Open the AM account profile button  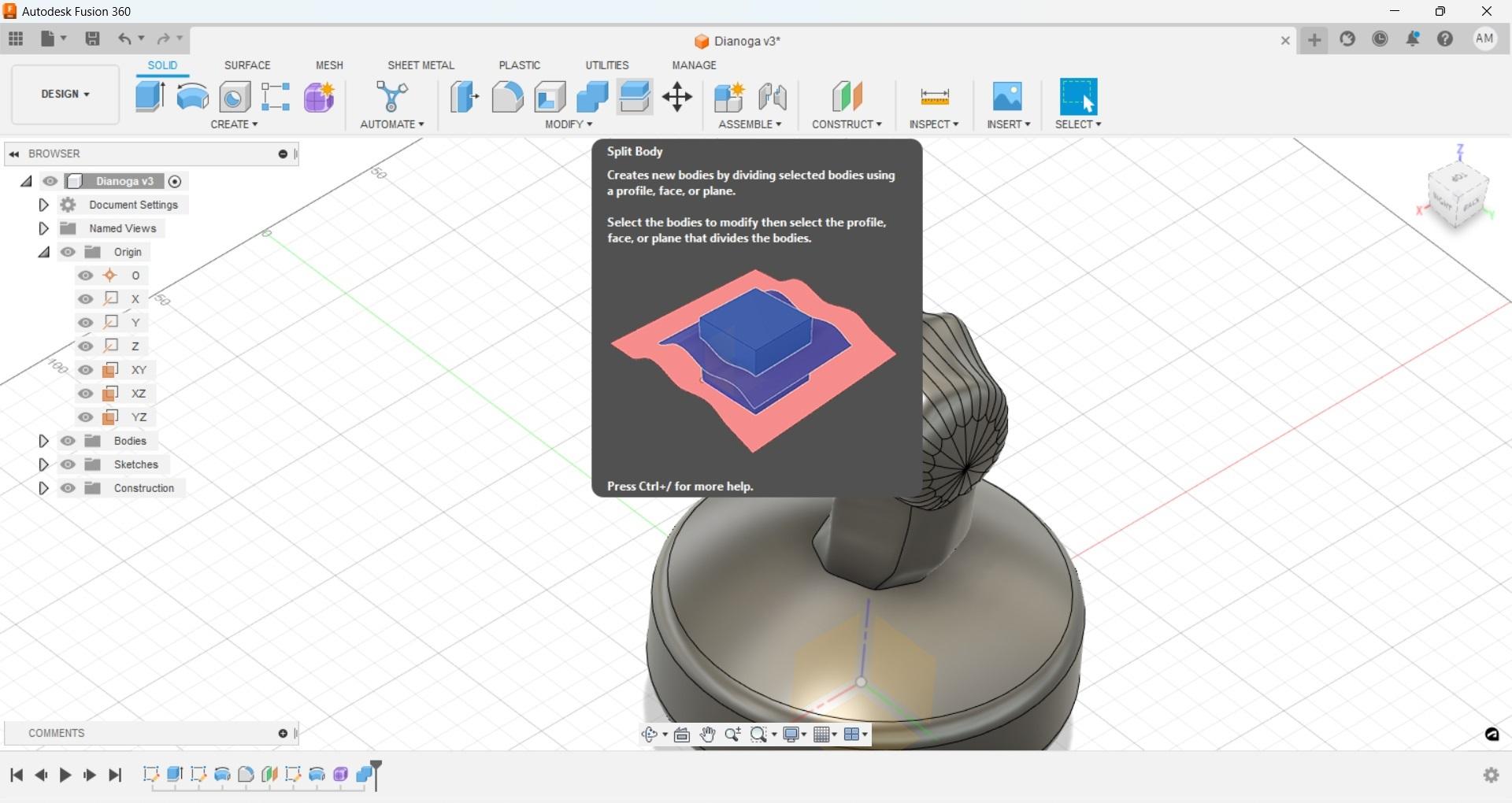[1485, 39]
